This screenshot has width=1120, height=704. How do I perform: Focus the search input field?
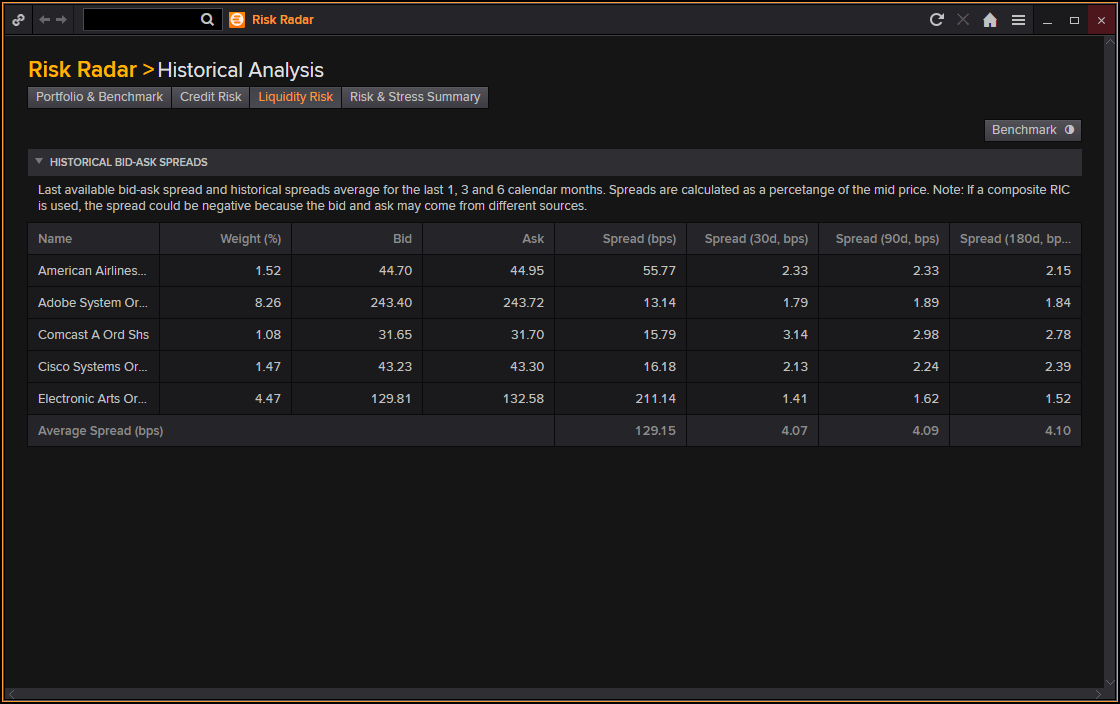(141, 20)
